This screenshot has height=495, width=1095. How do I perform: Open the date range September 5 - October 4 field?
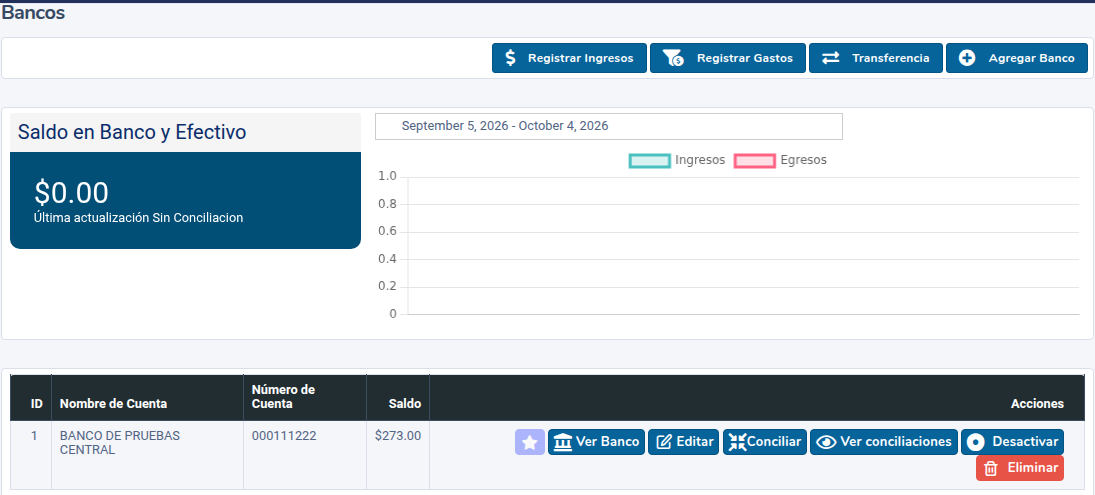[x=609, y=126]
